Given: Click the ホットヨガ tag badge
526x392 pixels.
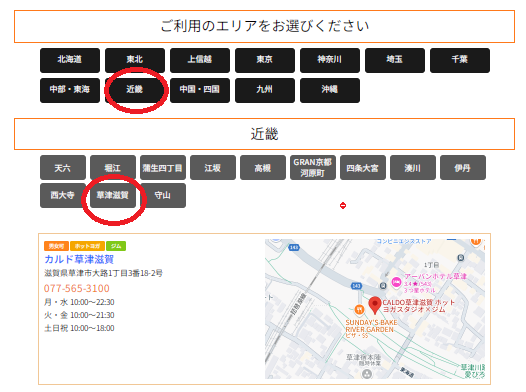Looking at the screenshot, I should (87, 246).
